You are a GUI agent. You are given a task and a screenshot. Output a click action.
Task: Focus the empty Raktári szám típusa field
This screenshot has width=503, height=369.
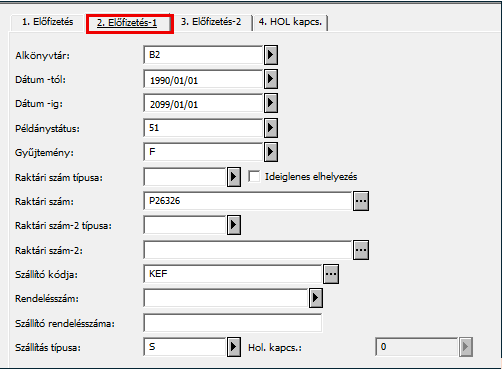(185, 177)
